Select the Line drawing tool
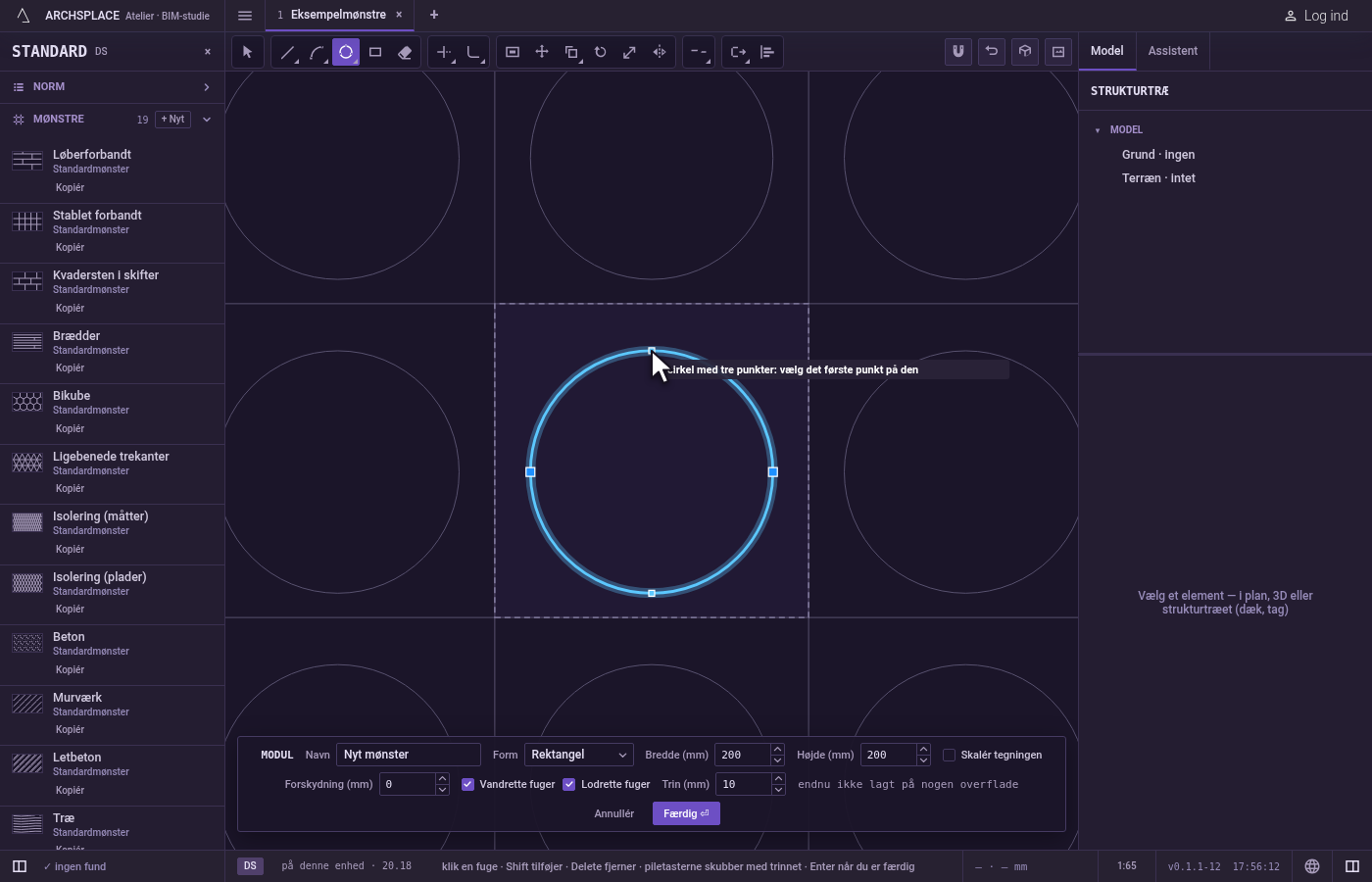Viewport: 1372px width, 882px height. click(x=287, y=52)
